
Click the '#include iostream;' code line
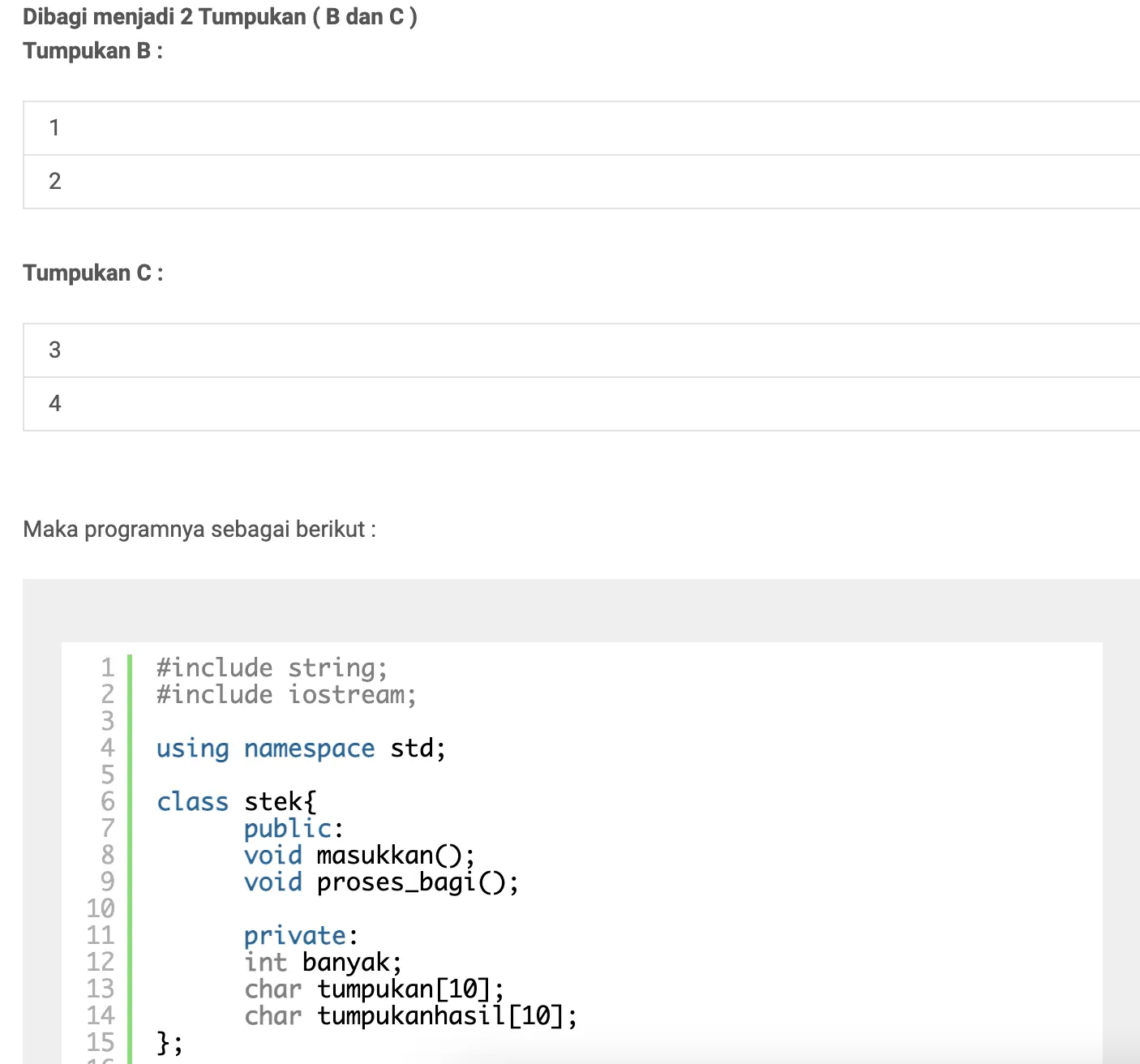pyautogui.click(x=286, y=695)
